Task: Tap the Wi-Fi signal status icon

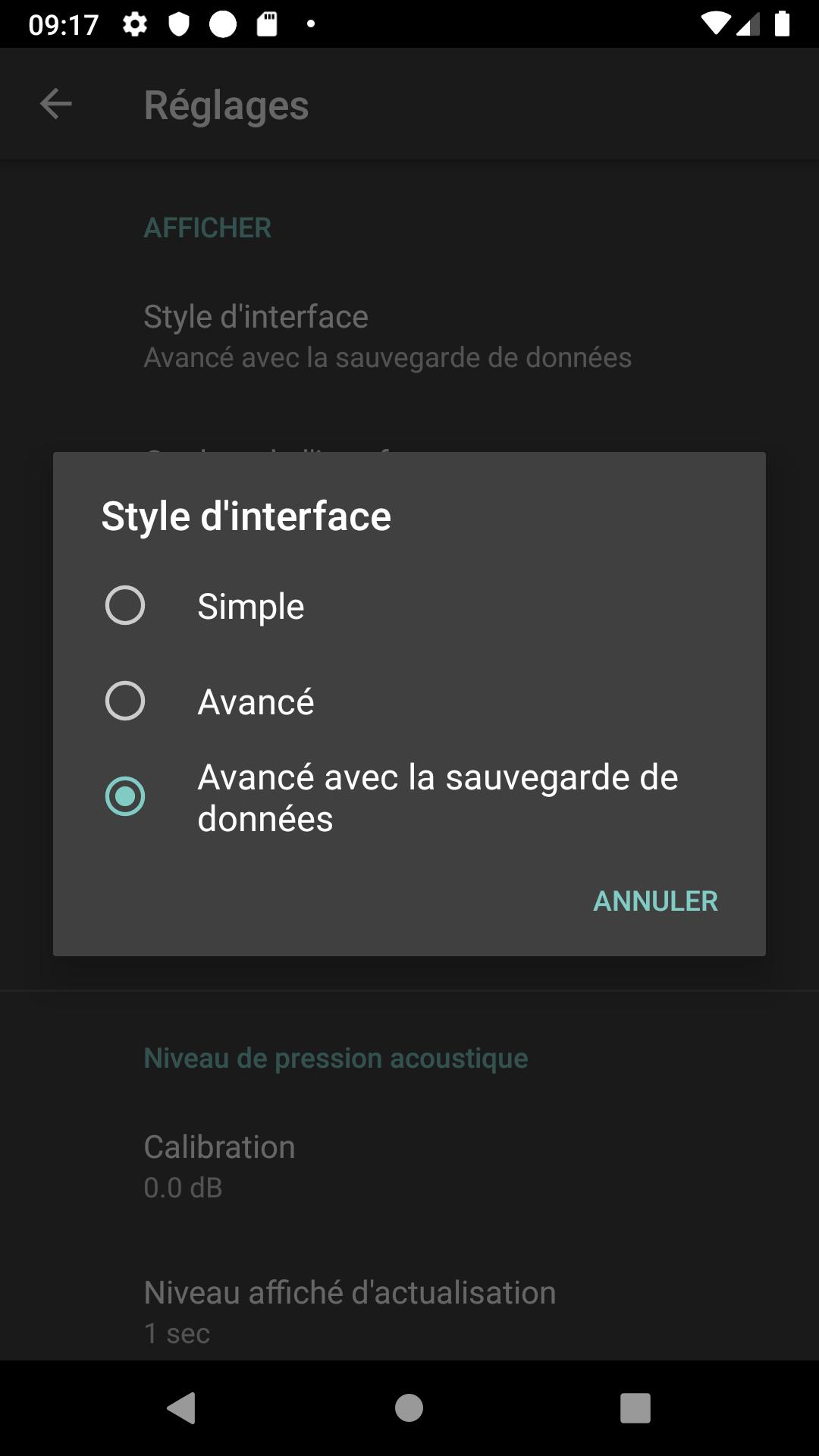Action: [x=714, y=24]
